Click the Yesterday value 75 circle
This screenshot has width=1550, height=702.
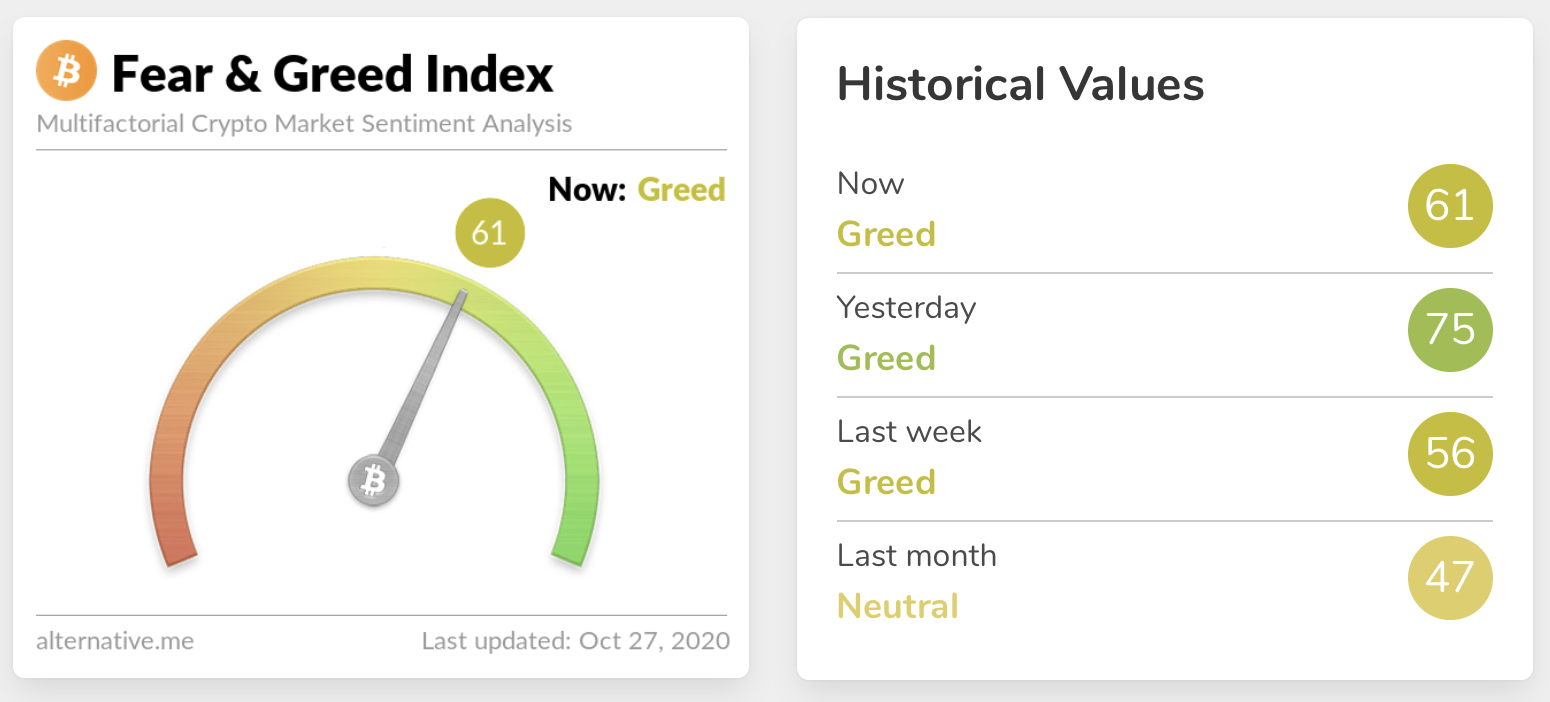1449,330
